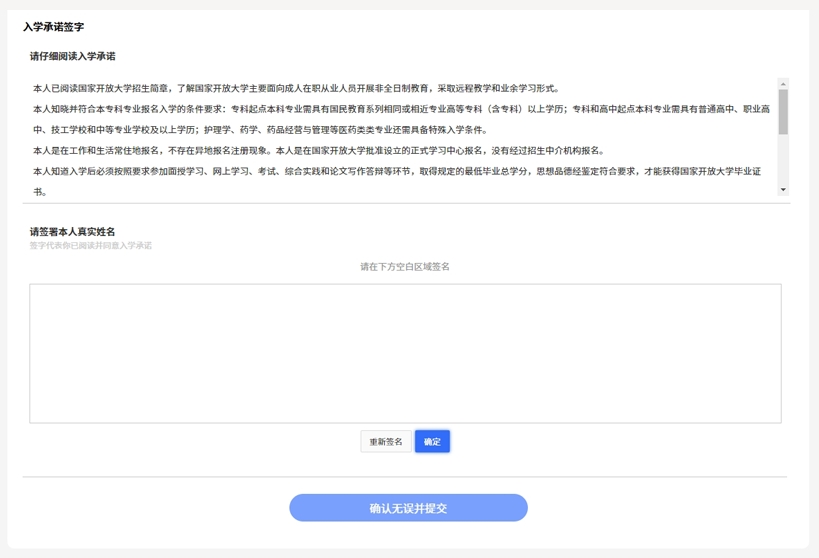Viewport: 819px width, 558px height.
Task: Click paragraph starting 本人知道入学后必须按照要求
Action: pyautogui.click(x=397, y=181)
